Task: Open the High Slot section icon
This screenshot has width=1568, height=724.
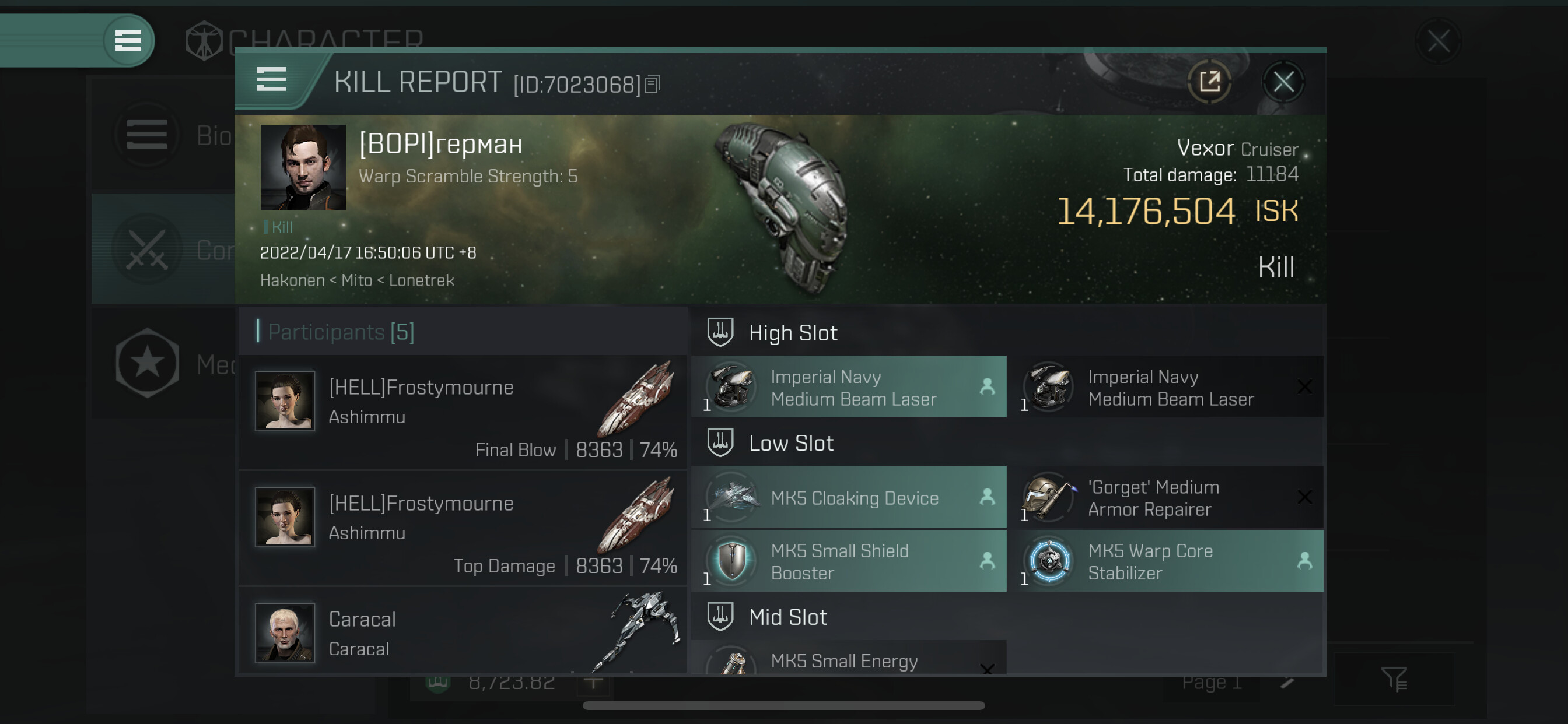Action: (x=720, y=332)
